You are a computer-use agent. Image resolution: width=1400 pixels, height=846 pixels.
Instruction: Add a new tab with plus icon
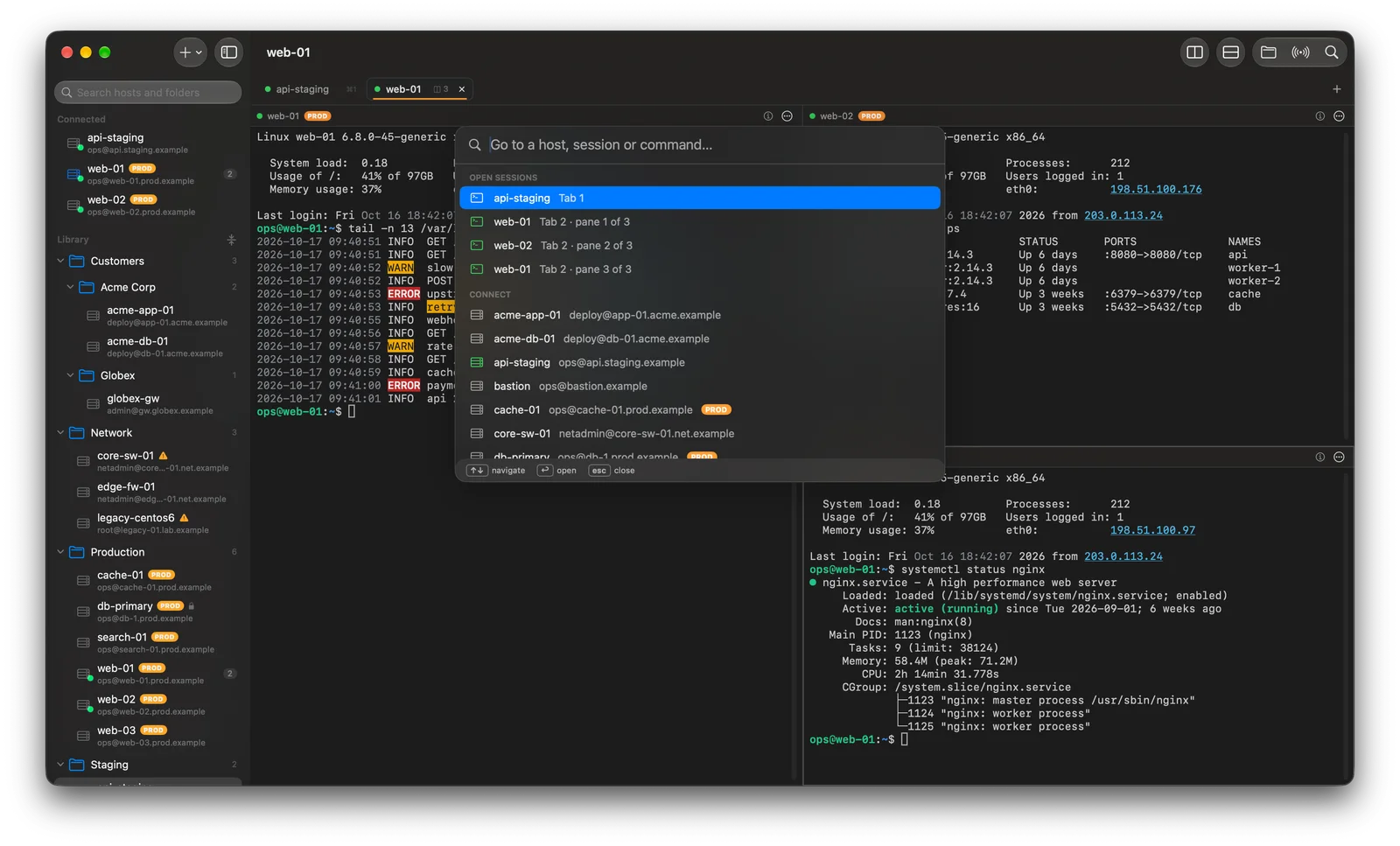click(x=1336, y=89)
